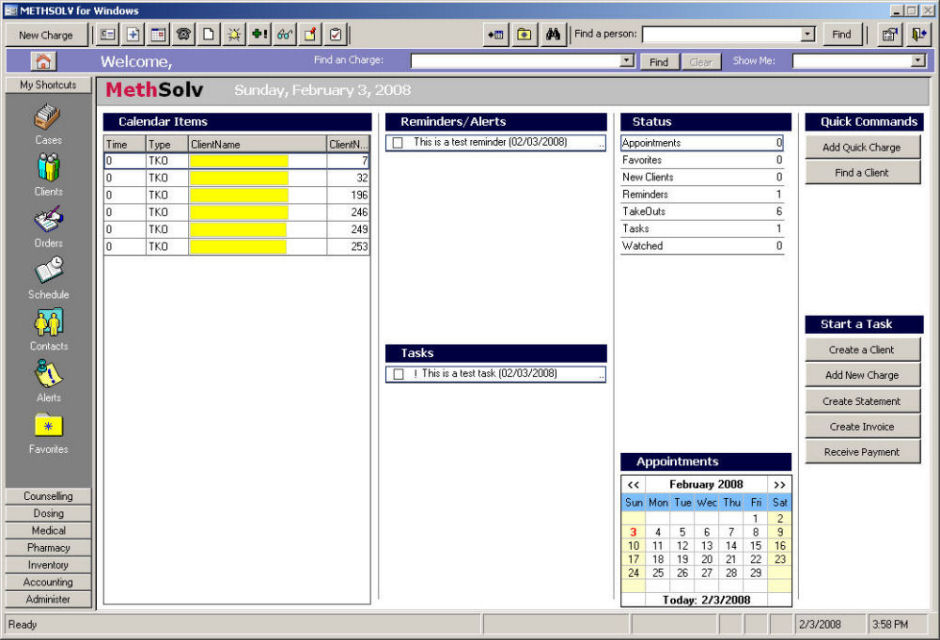Click the binoculars search toolbar icon

point(553,35)
